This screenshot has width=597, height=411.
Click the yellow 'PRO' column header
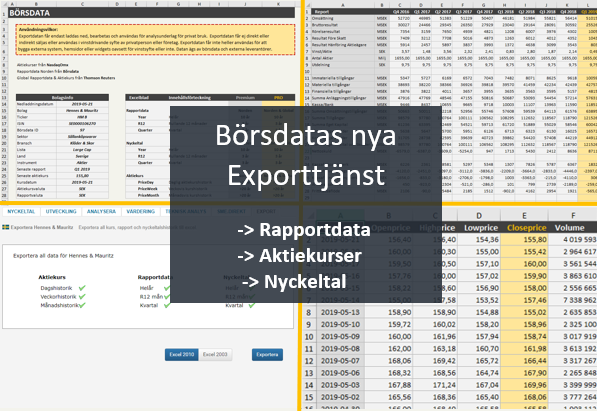pos(278,98)
